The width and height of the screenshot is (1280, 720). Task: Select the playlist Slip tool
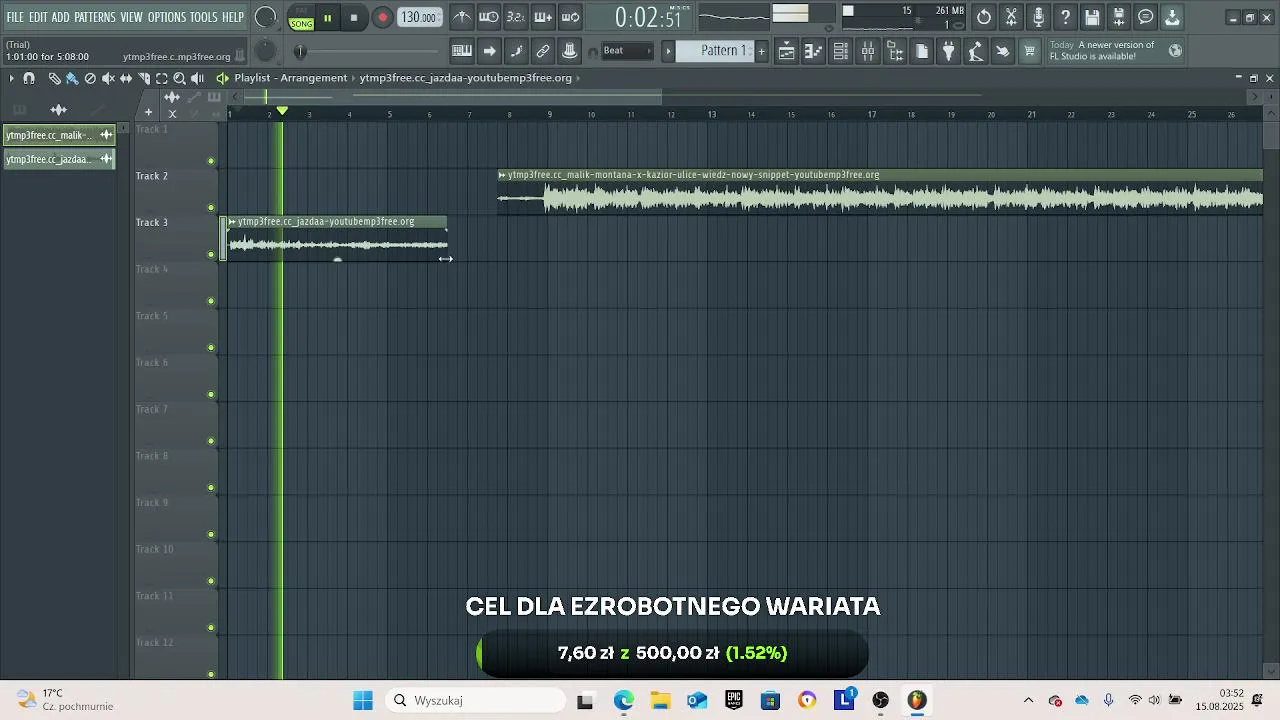pos(126,78)
